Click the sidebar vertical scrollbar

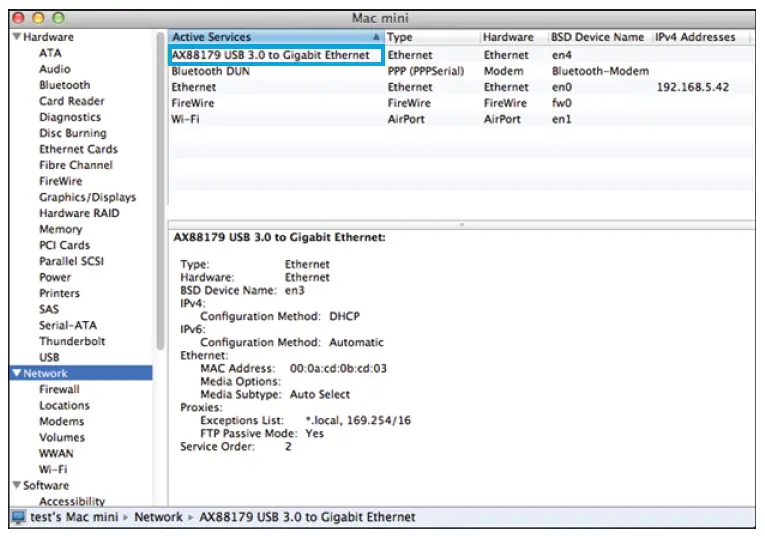tap(160, 200)
